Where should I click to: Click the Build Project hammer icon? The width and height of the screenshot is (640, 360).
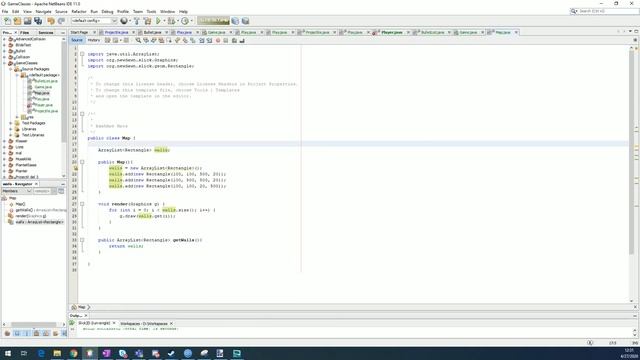[137, 21]
